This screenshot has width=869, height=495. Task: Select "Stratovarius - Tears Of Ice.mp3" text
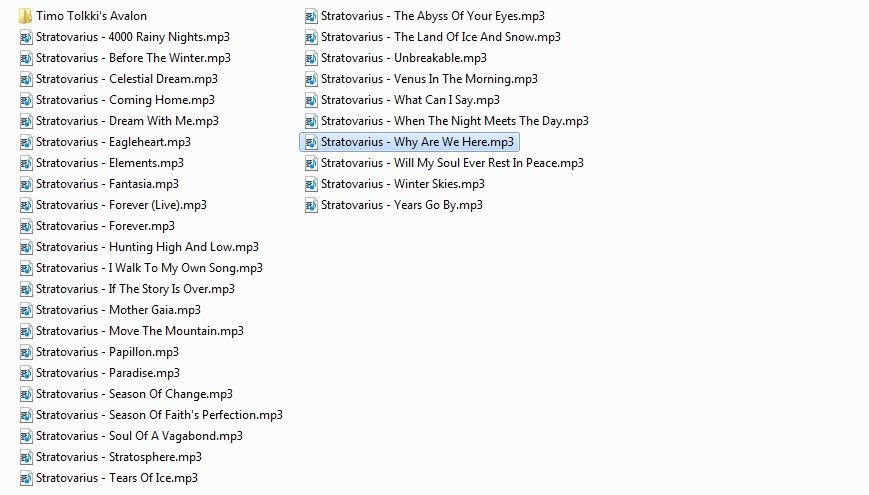click(117, 479)
